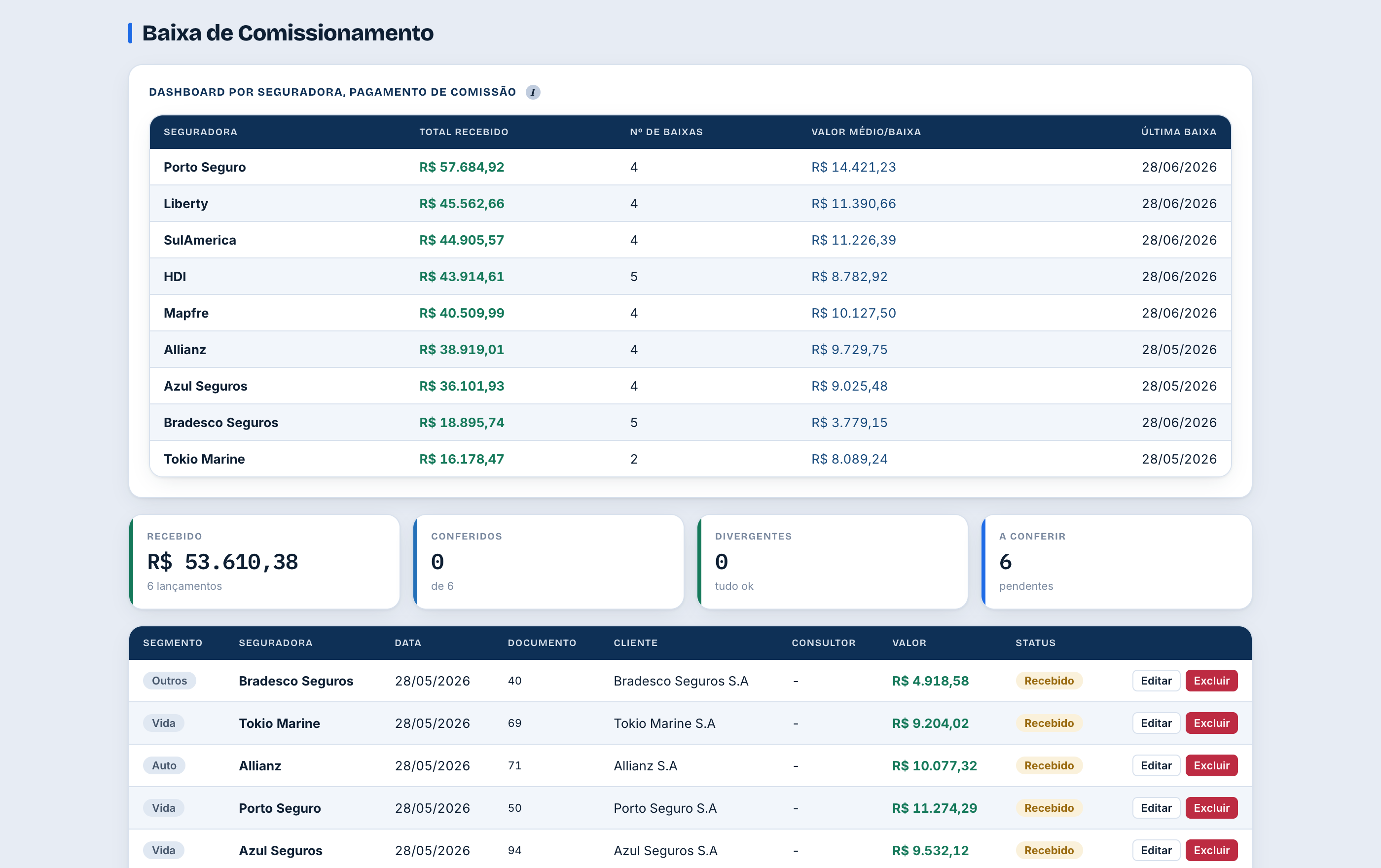1381x868 pixels.
Task: Click the Consultor column header
Action: click(824, 643)
